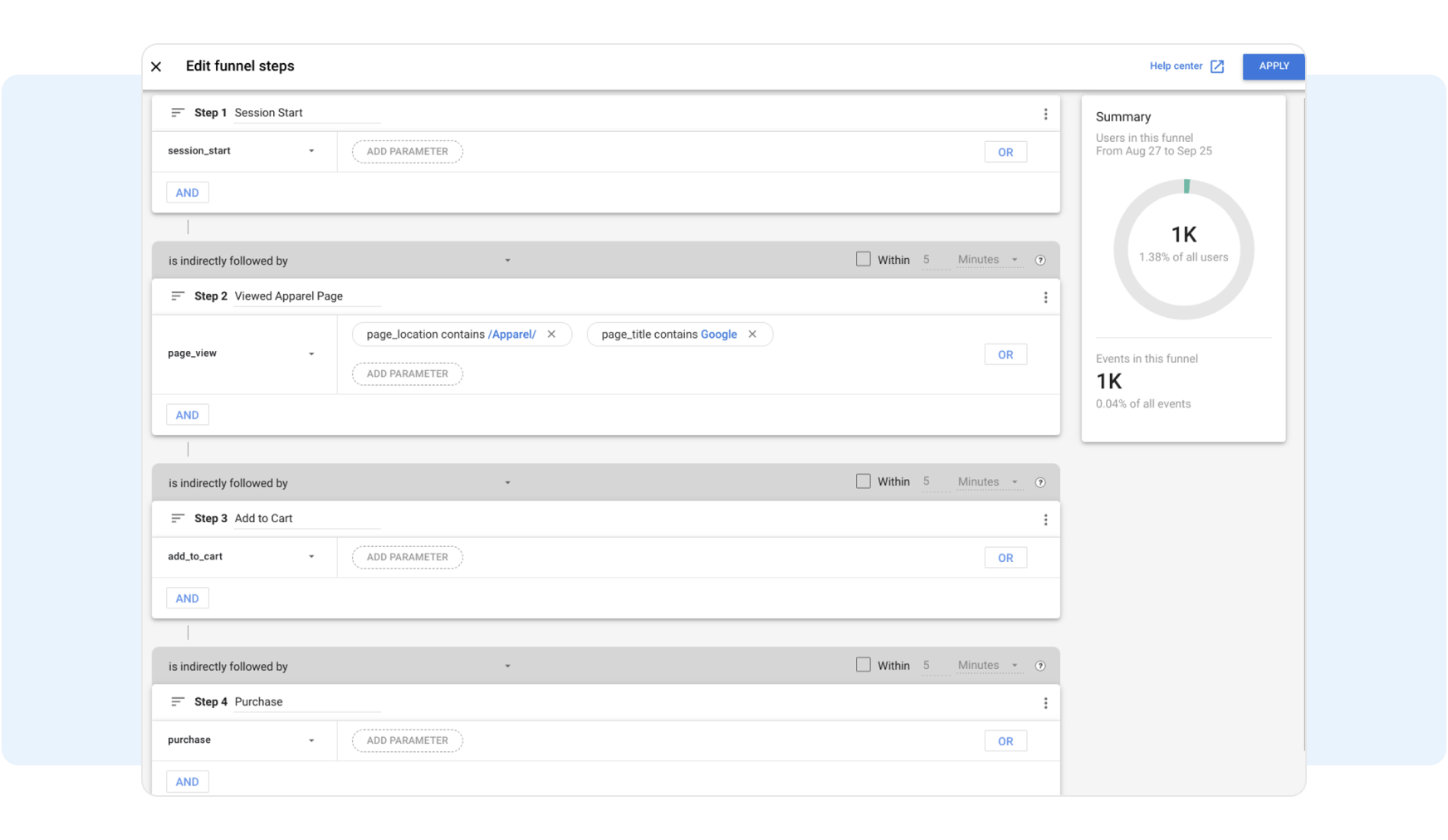This screenshot has width=1448, height=840.
Task: Remove the page_location contains /Apparel/ filter
Action: pos(551,335)
